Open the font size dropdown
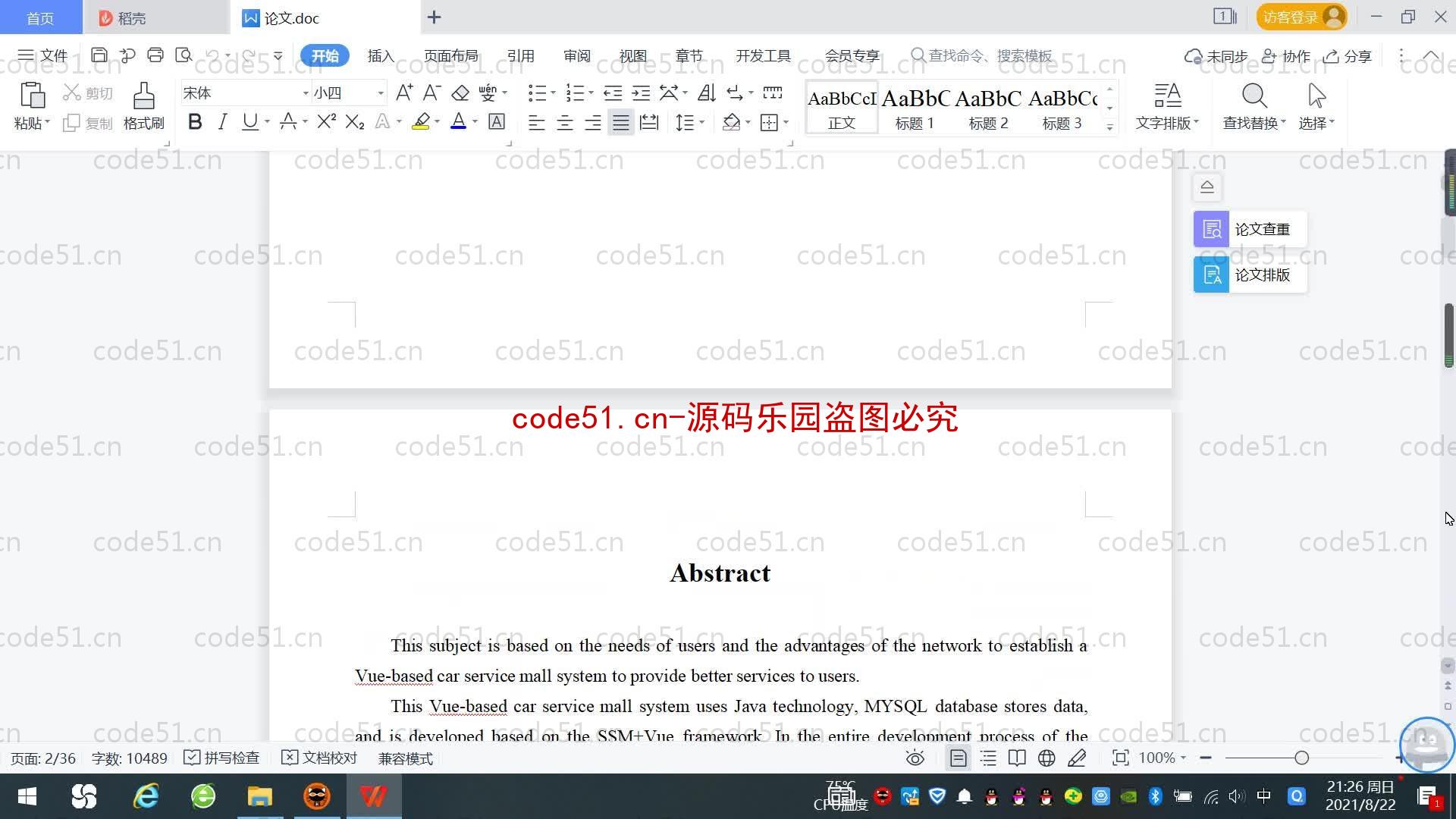The height and width of the screenshot is (819, 1456). [381, 93]
